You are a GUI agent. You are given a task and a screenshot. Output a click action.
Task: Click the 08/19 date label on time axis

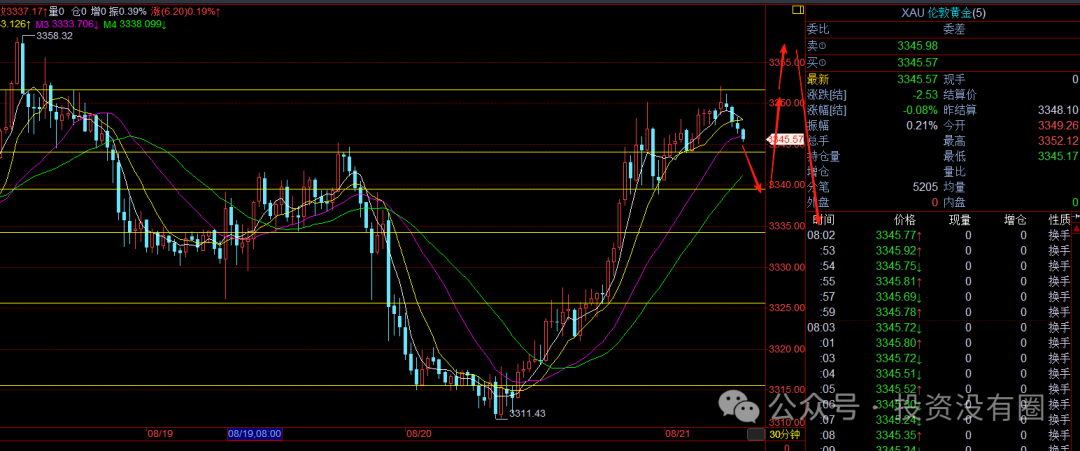(x=160, y=434)
